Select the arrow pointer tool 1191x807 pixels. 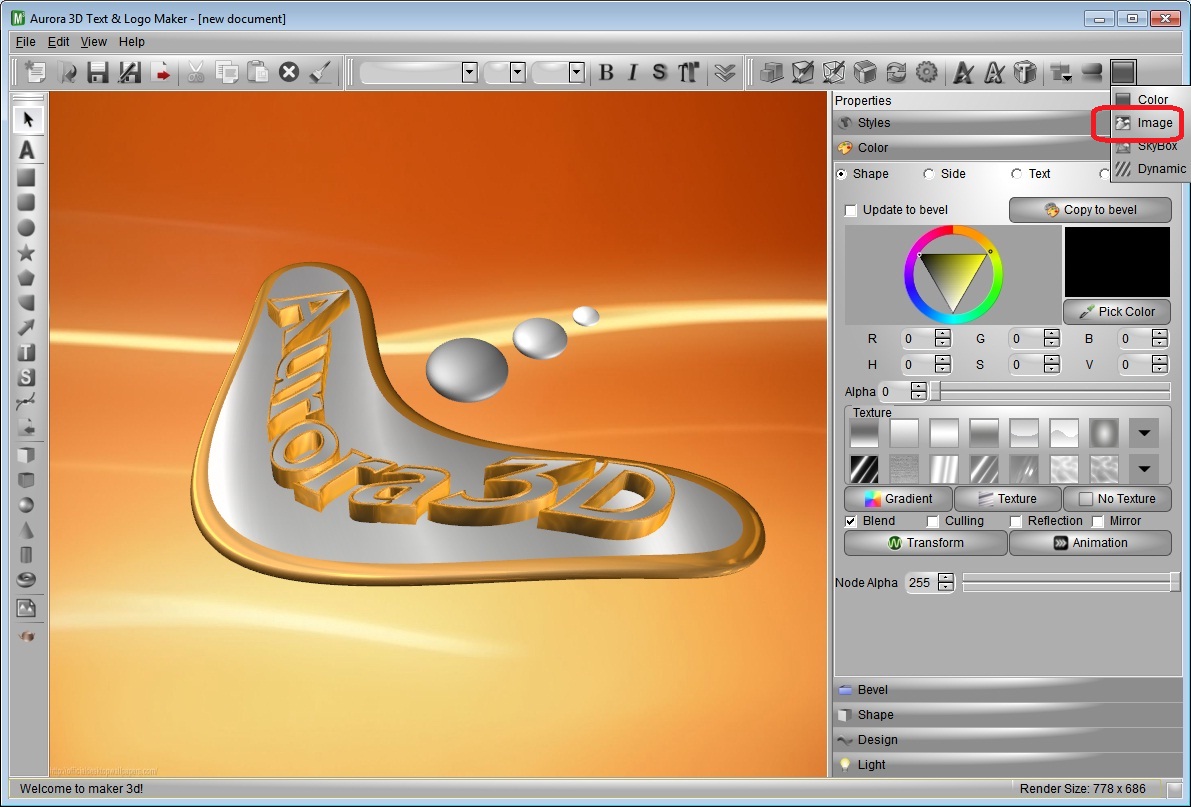click(x=27, y=119)
